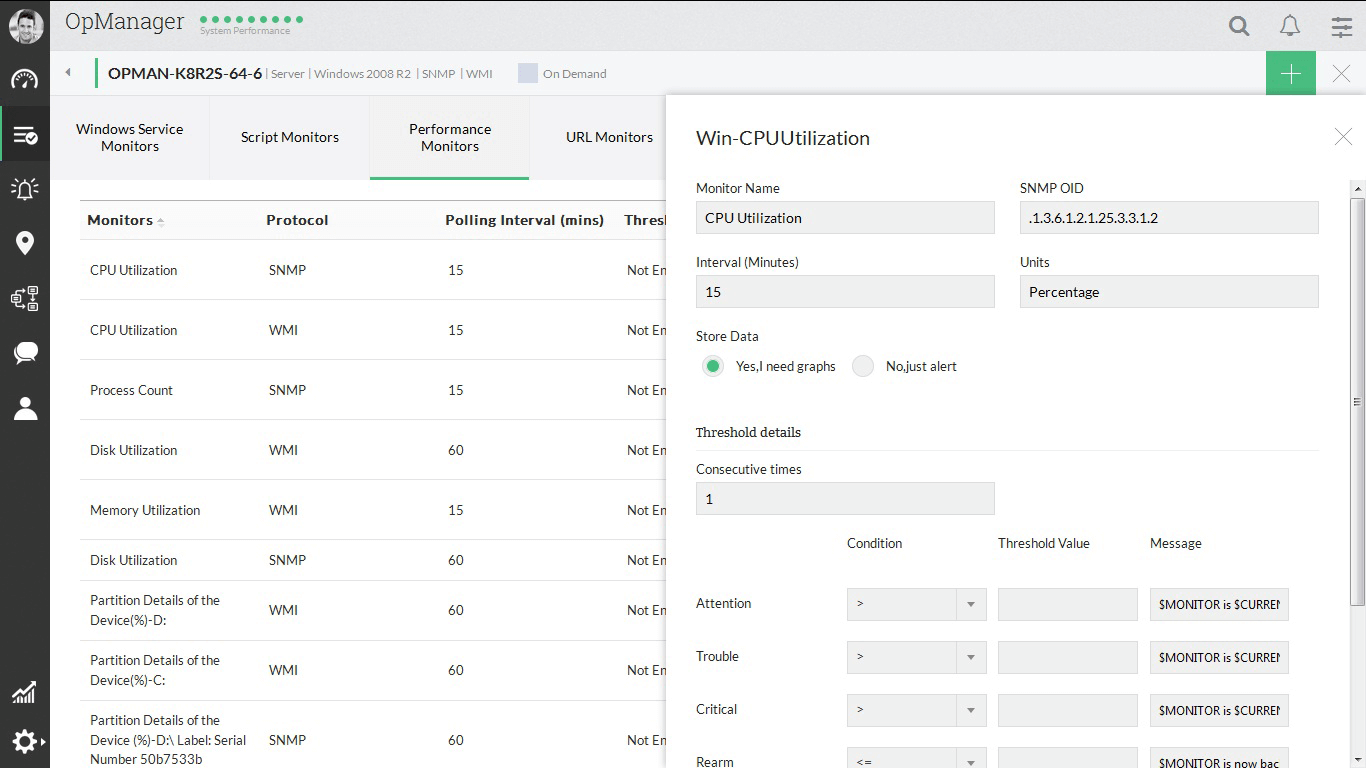Select the inventory list icon in sidebar
Viewport: 1366px width, 768px height.
pos(25,135)
